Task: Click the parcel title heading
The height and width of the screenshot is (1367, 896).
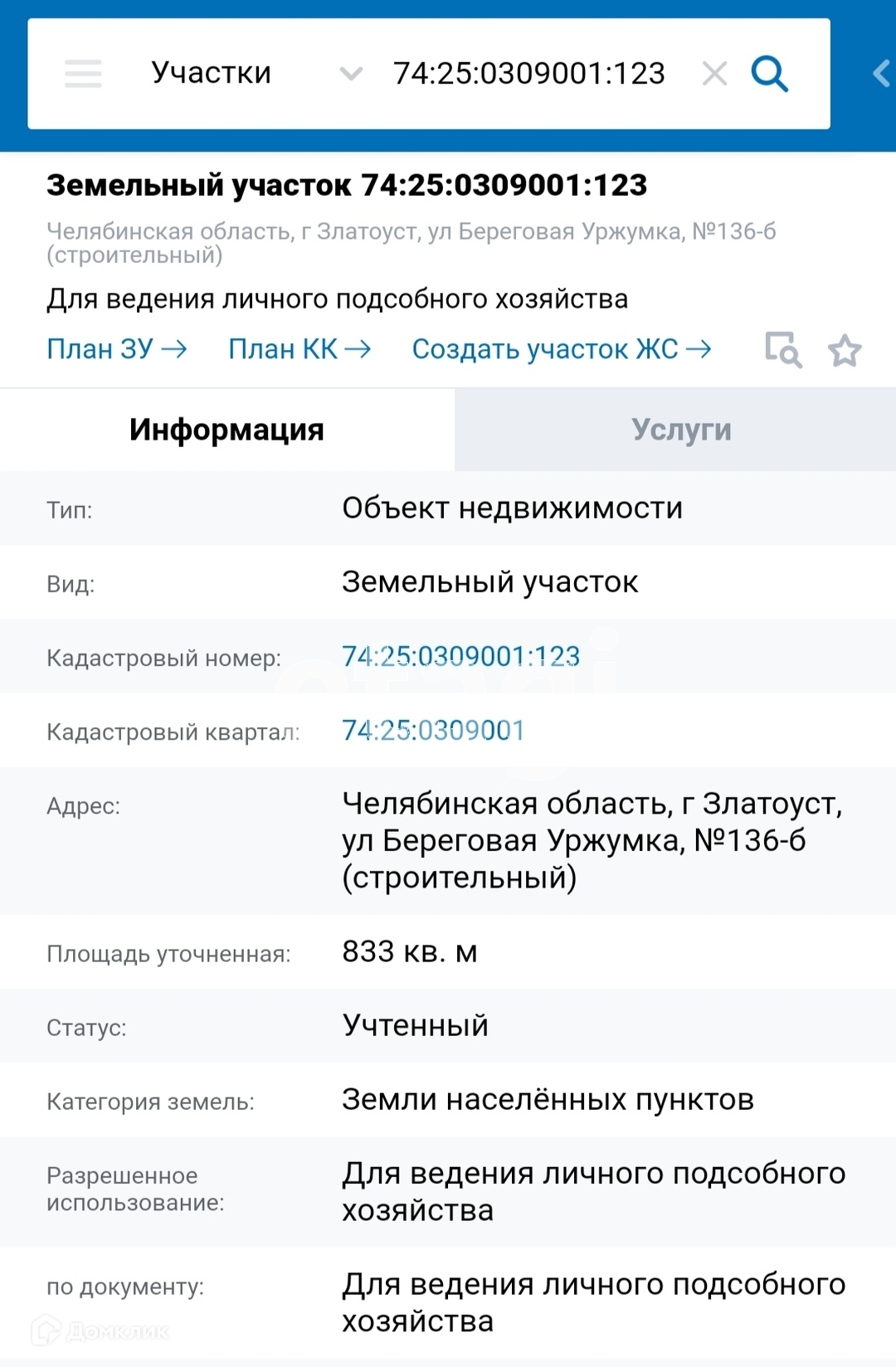Action: coord(346,185)
